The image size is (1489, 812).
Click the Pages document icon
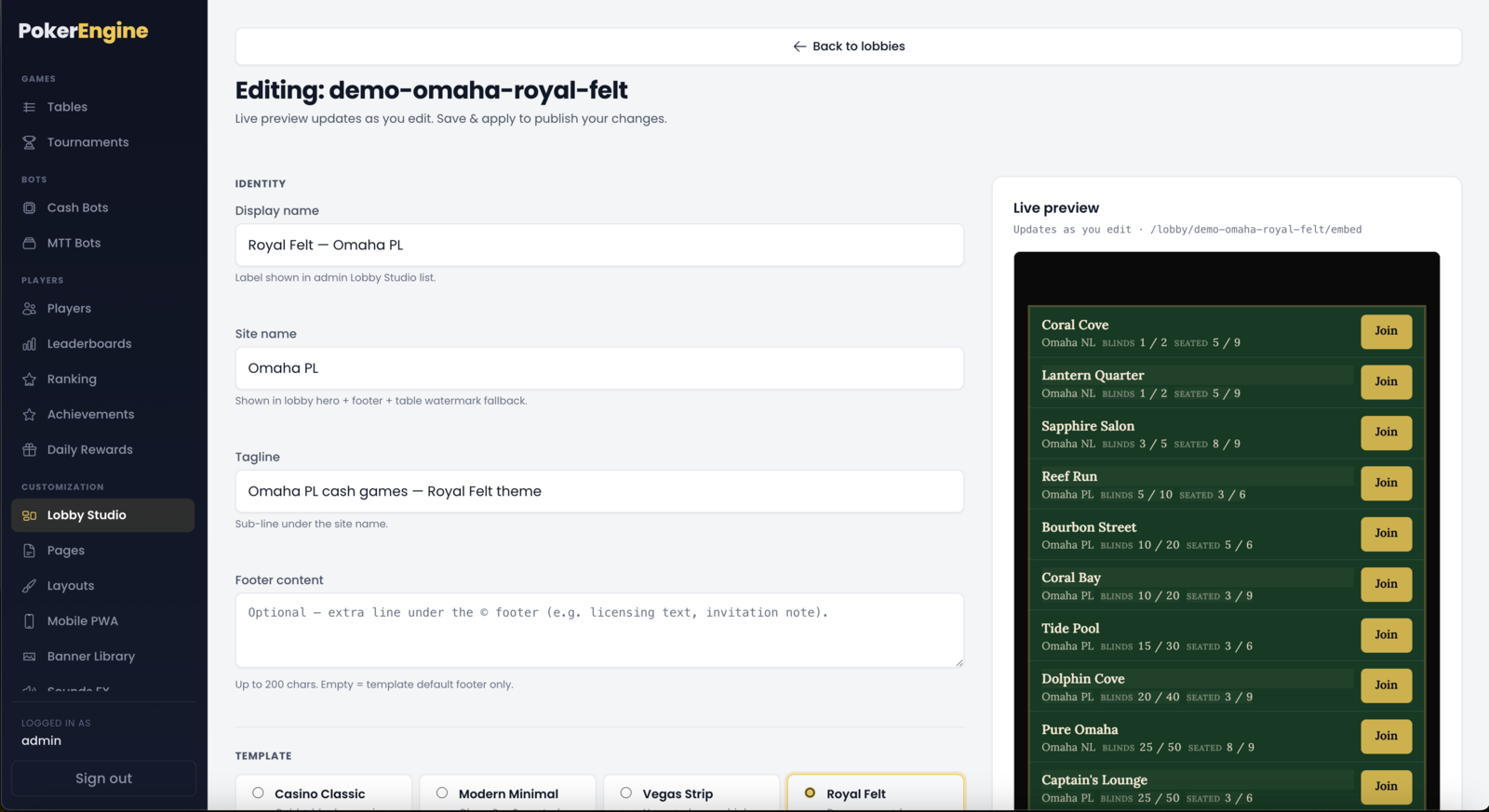coord(29,551)
